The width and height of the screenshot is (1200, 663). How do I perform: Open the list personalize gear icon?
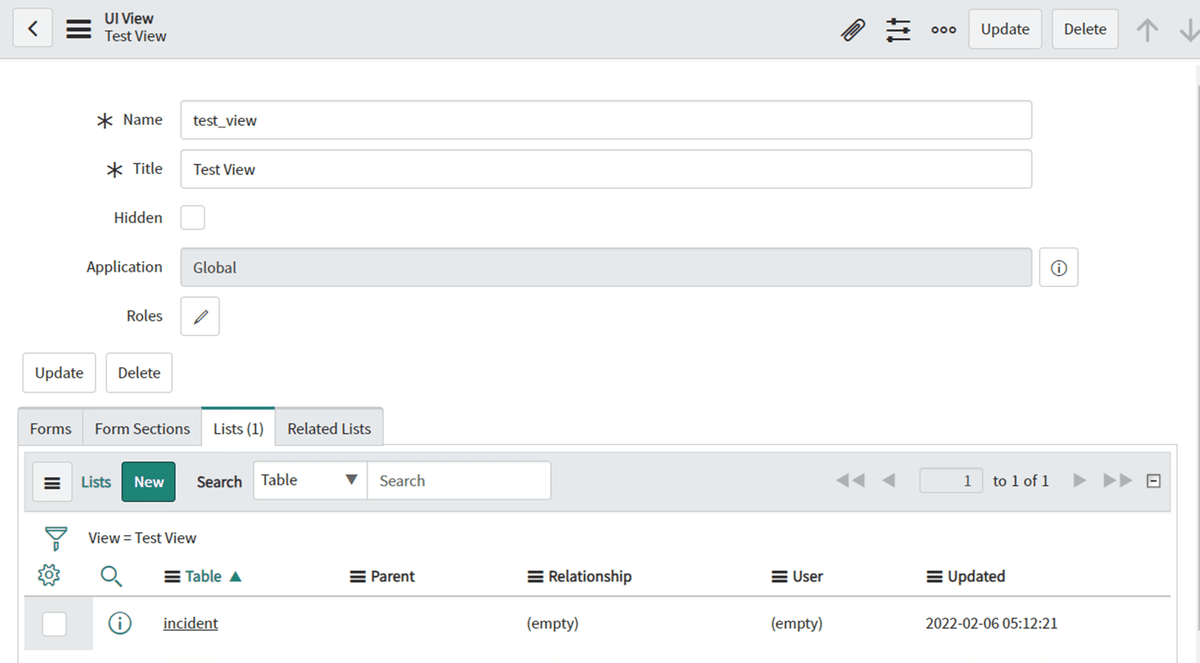point(48,575)
